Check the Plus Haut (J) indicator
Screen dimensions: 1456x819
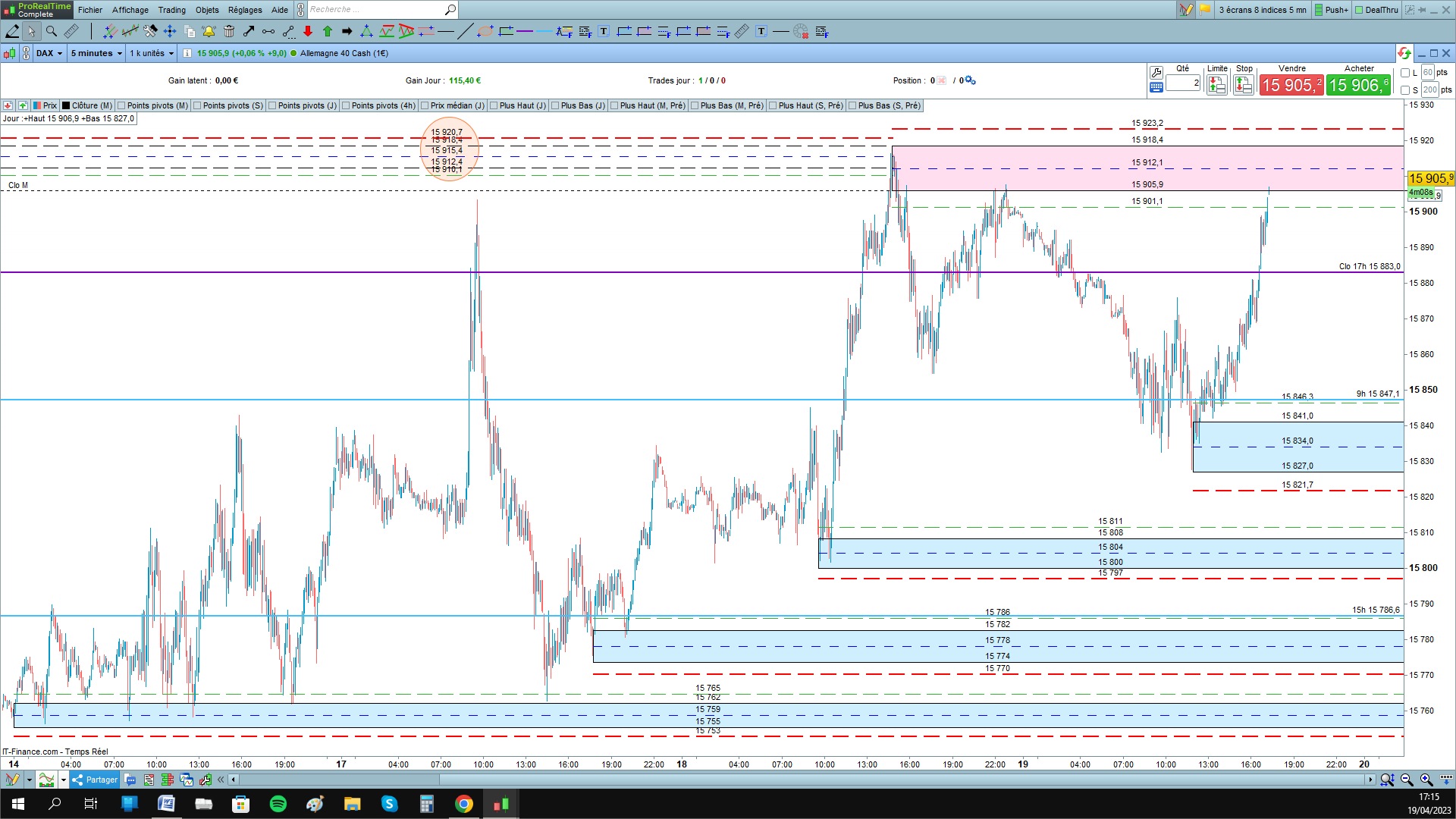494,105
